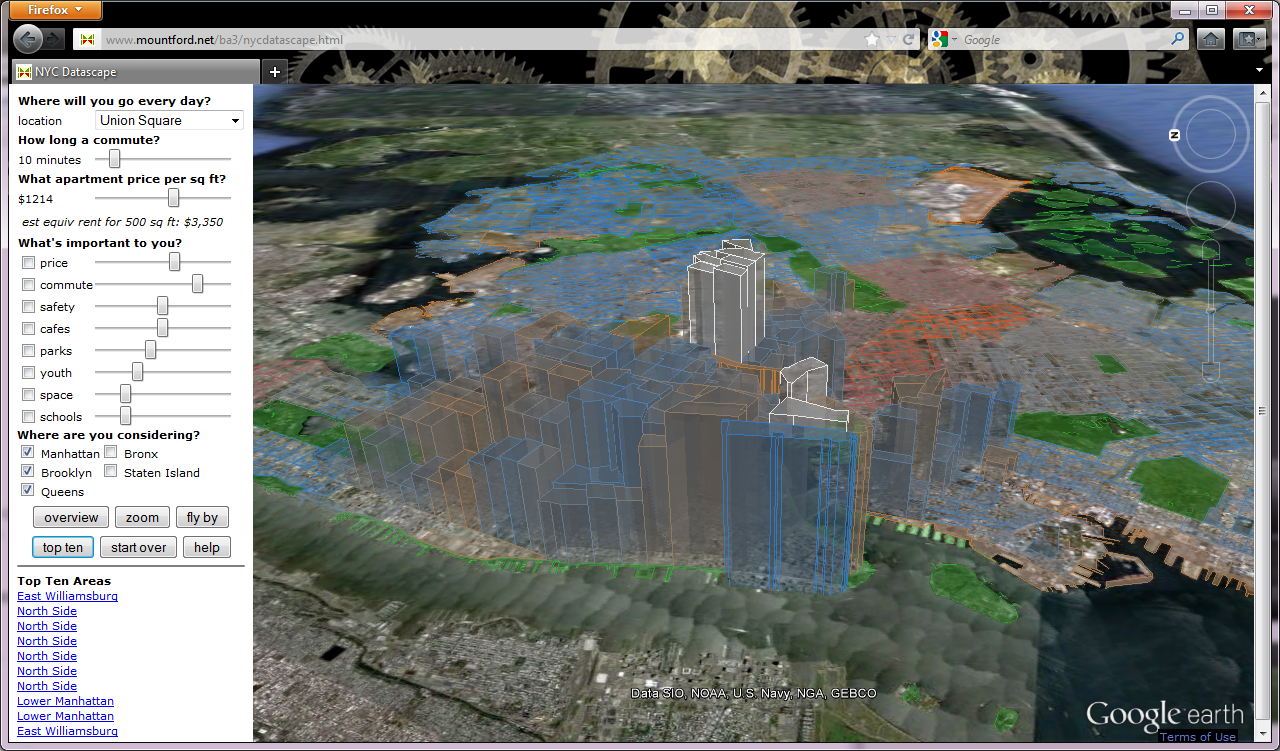The image size is (1280, 751).
Task: Uncheck the Manhattan borough
Action: [x=28, y=453]
